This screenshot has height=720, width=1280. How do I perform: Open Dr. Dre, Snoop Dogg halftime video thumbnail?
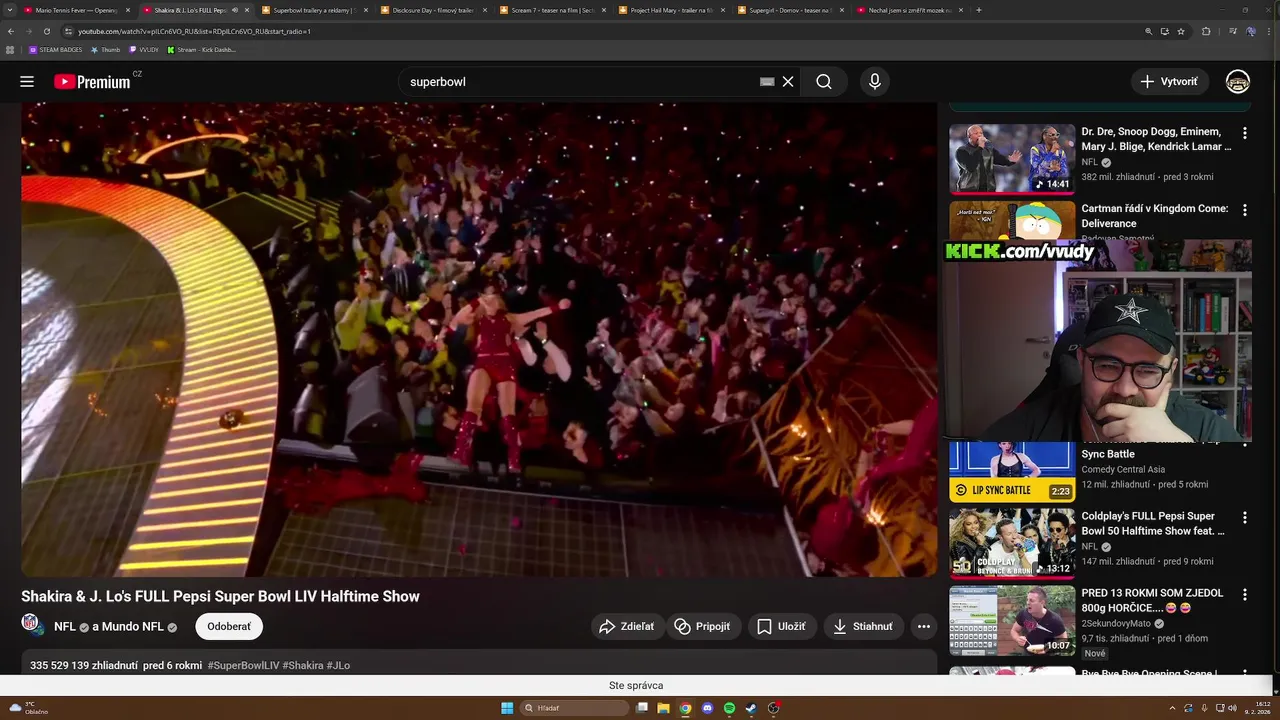point(1012,158)
